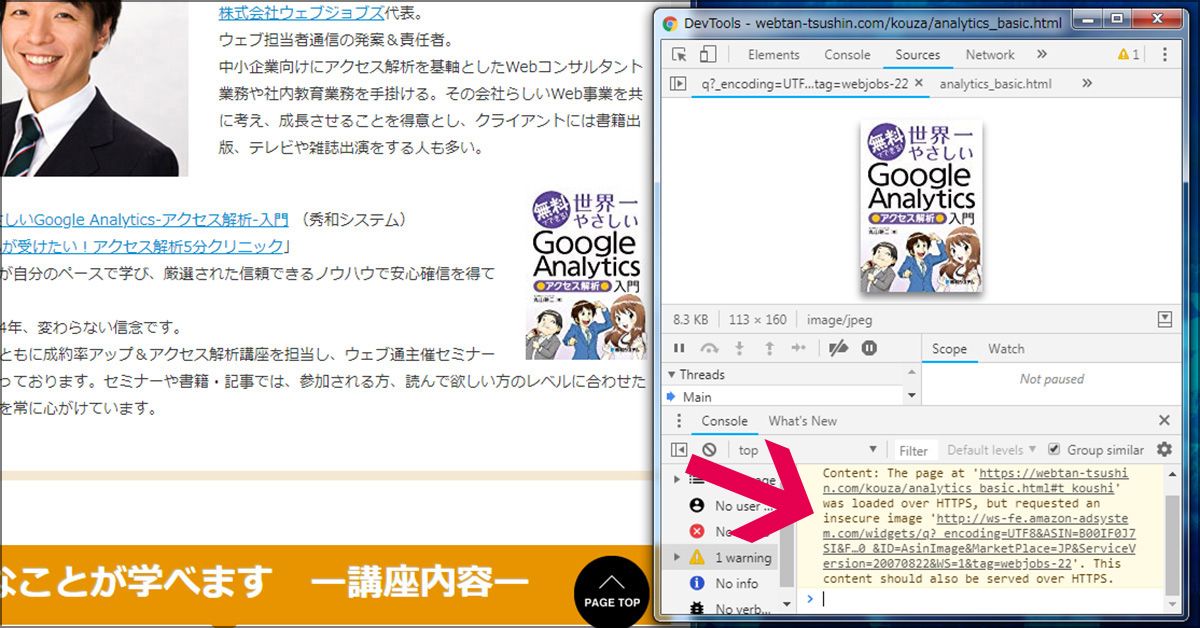Expand the 1 warning sidebar group
This screenshot has width=1200, height=628.
[678, 557]
